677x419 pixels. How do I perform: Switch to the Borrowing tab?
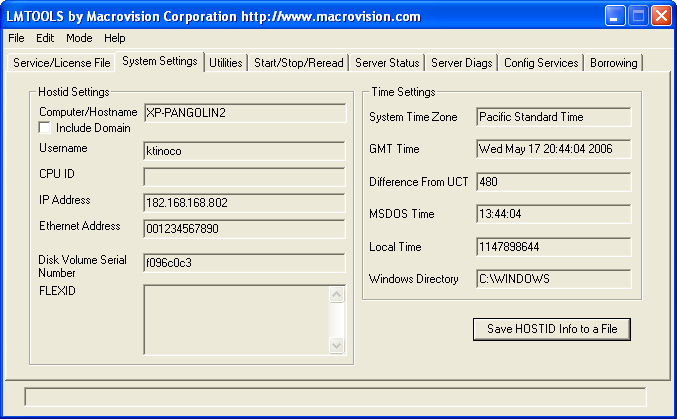click(613, 63)
